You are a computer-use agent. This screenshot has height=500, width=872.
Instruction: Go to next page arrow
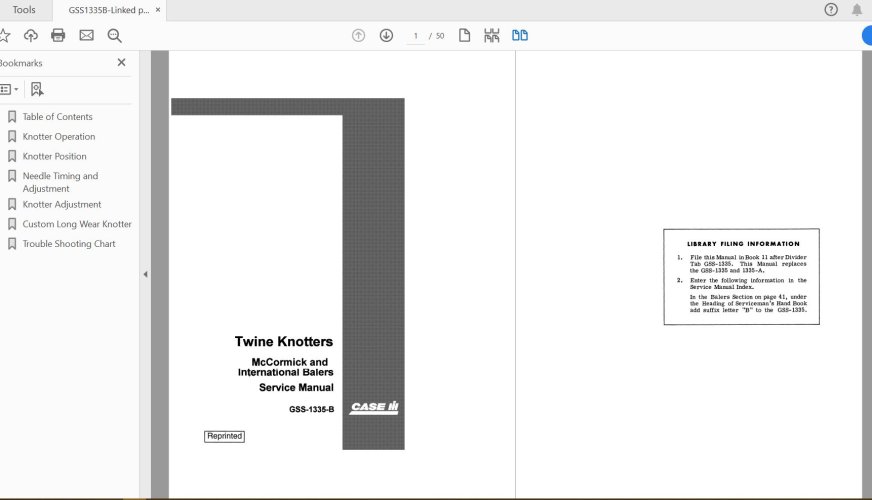tap(386, 36)
